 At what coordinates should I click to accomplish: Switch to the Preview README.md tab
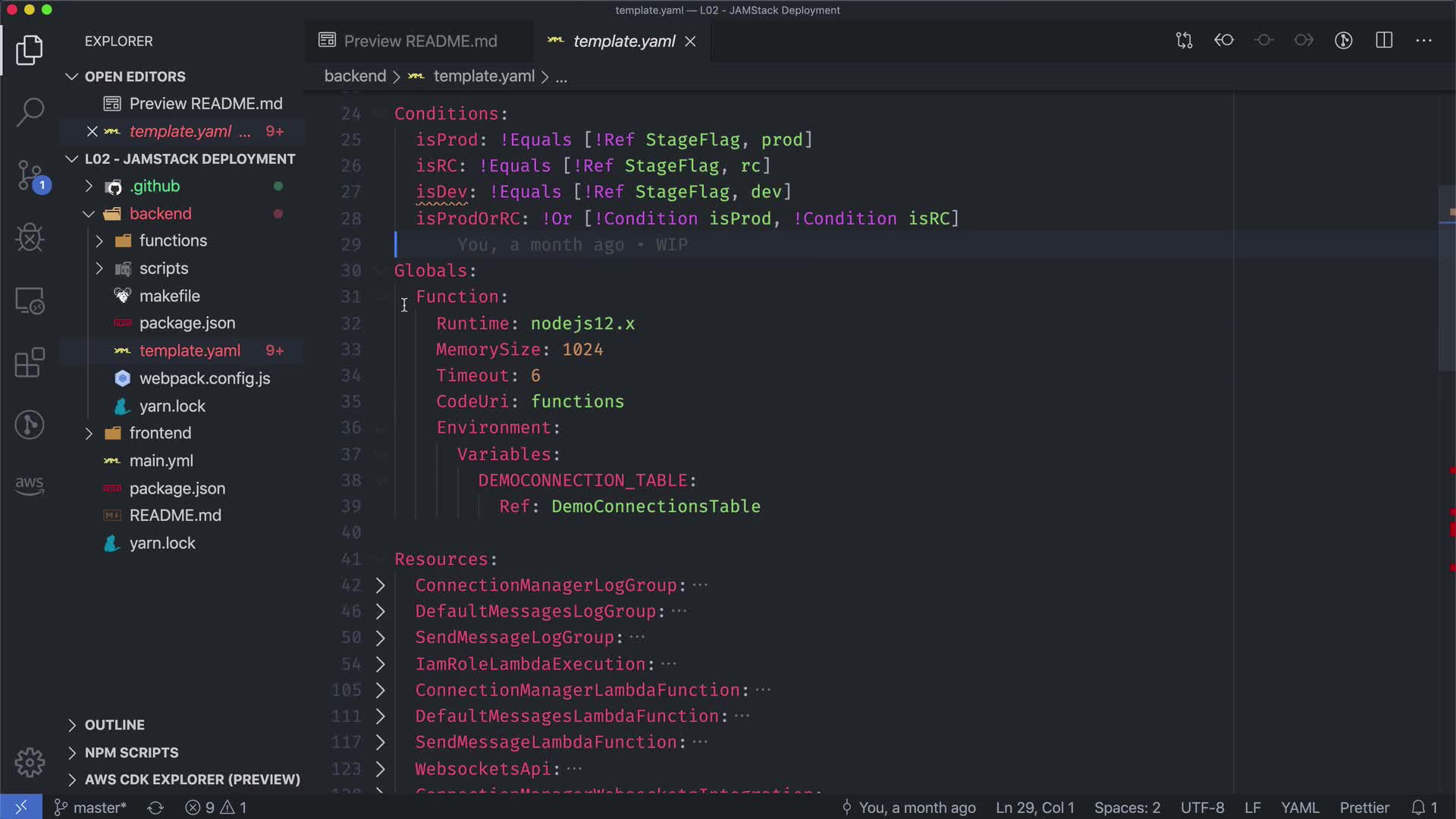coord(419,41)
